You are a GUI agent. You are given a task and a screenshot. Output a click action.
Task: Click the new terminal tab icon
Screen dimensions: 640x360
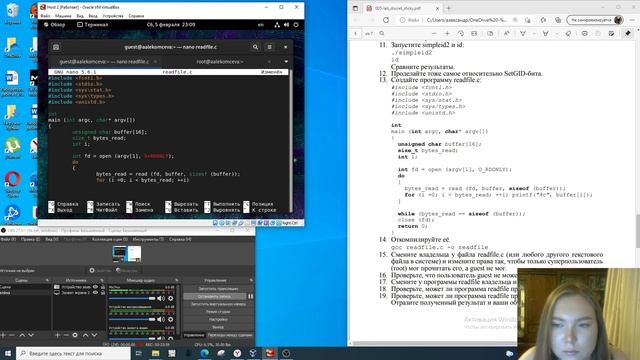tap(56, 47)
